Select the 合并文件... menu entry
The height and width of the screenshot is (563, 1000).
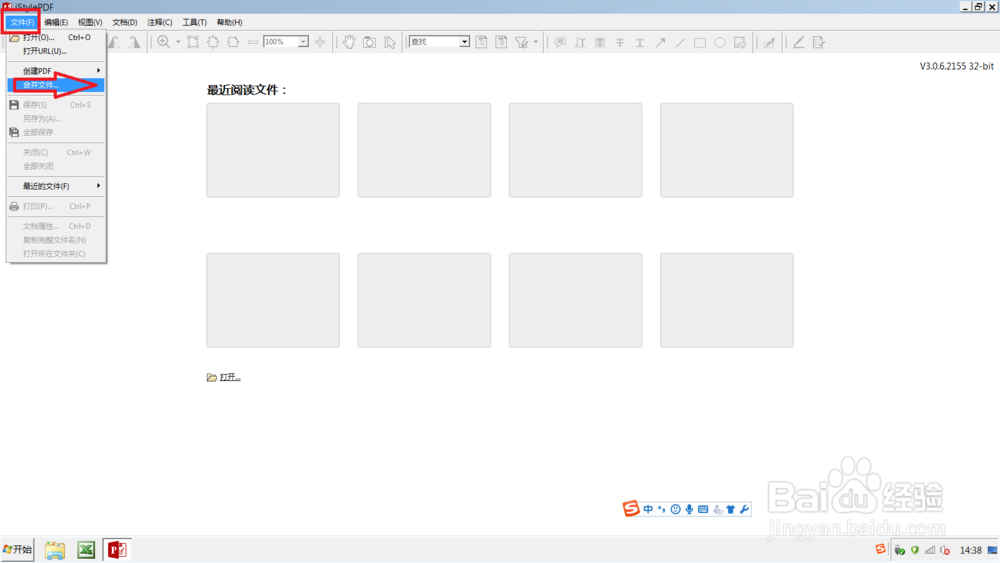click(55, 85)
